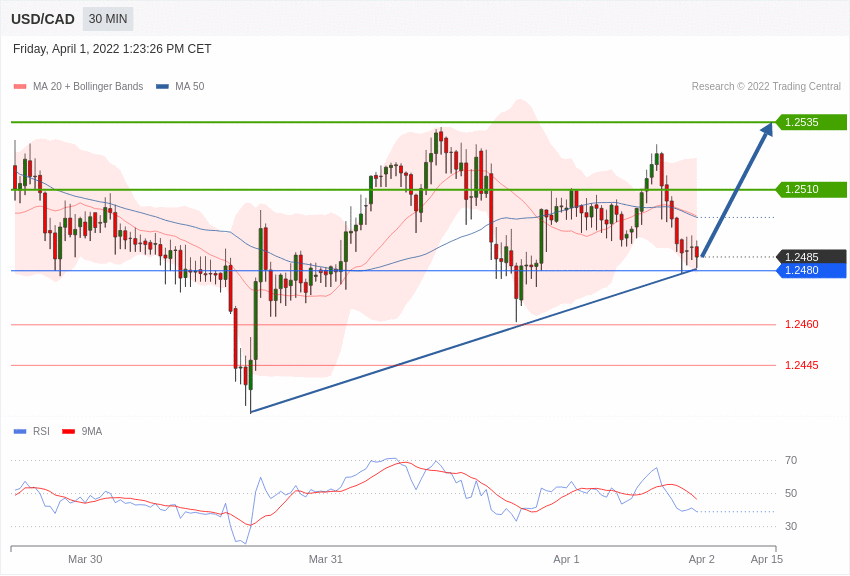Click the RSI 30 level label
Image resolution: width=850 pixels, height=576 pixels.
click(791, 527)
